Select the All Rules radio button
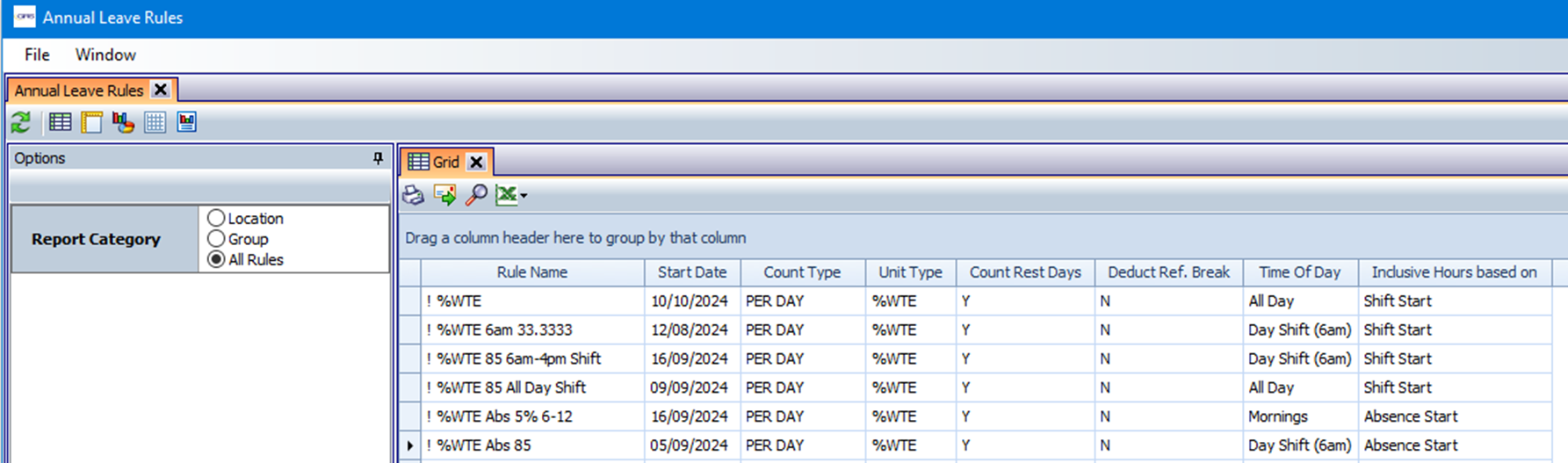Image resolution: width=1568 pixels, height=463 pixels. pyautogui.click(x=216, y=260)
